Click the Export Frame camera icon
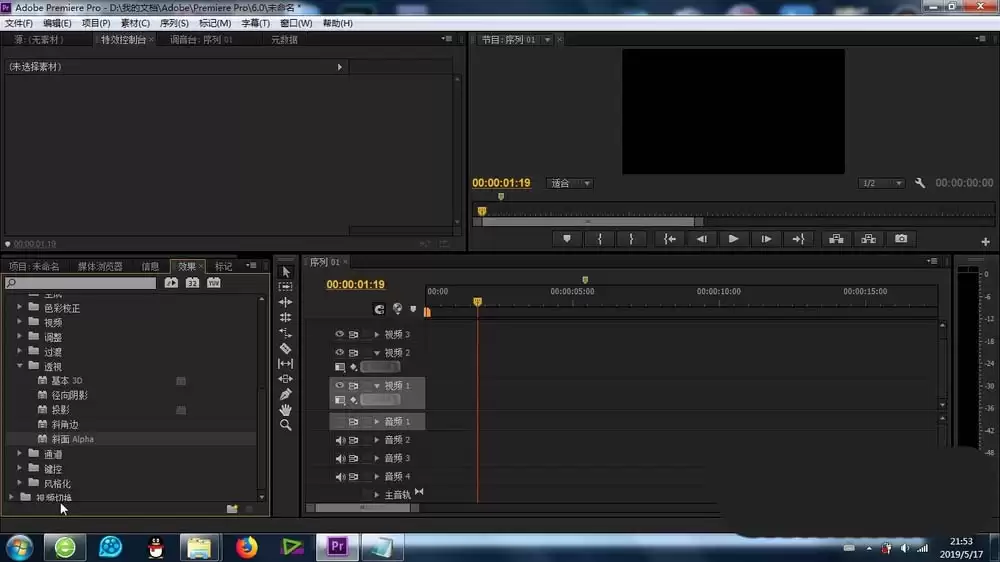Viewport: 1000px width, 562px height. 901,239
